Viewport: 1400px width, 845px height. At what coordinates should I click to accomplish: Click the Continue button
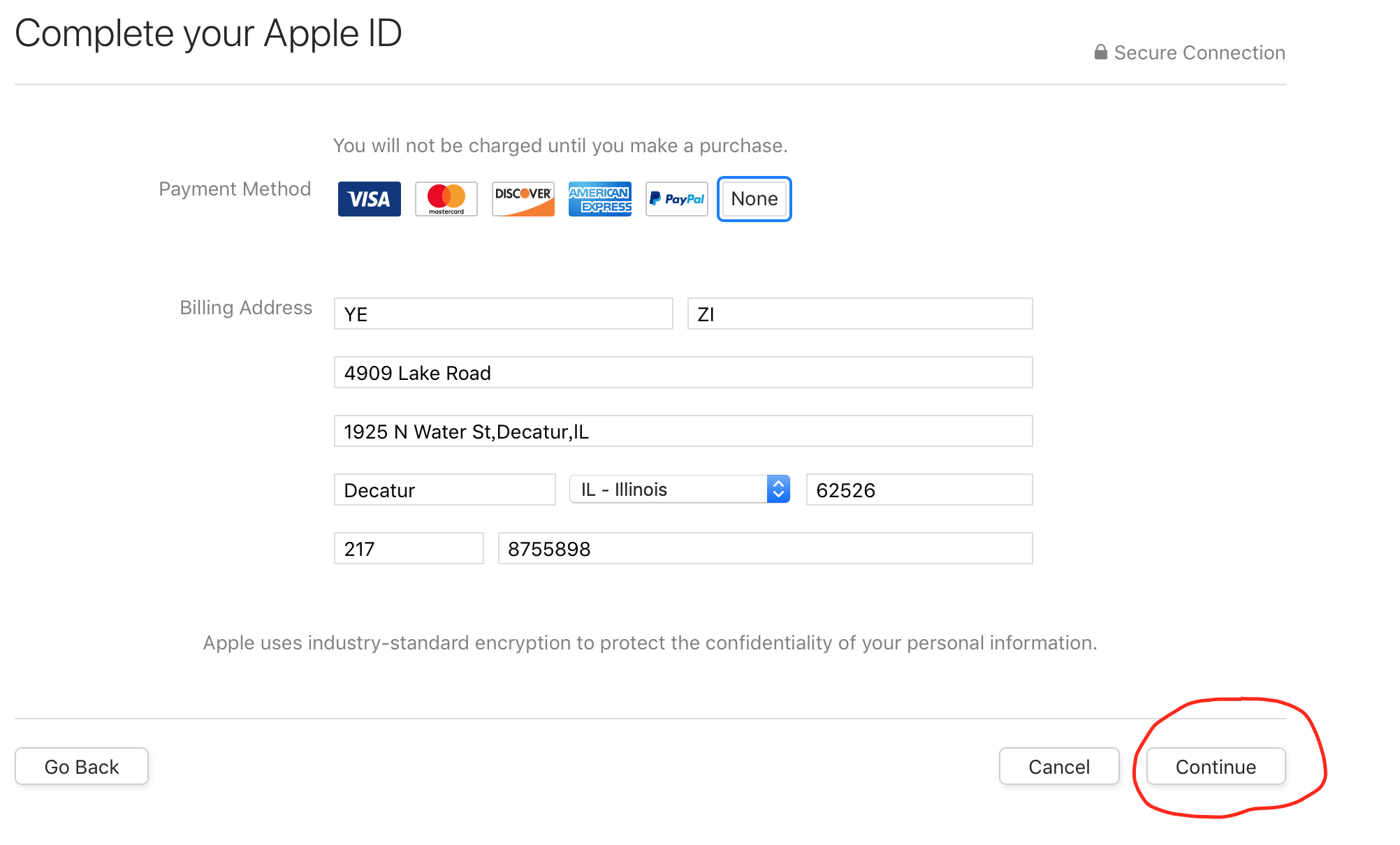(1216, 766)
